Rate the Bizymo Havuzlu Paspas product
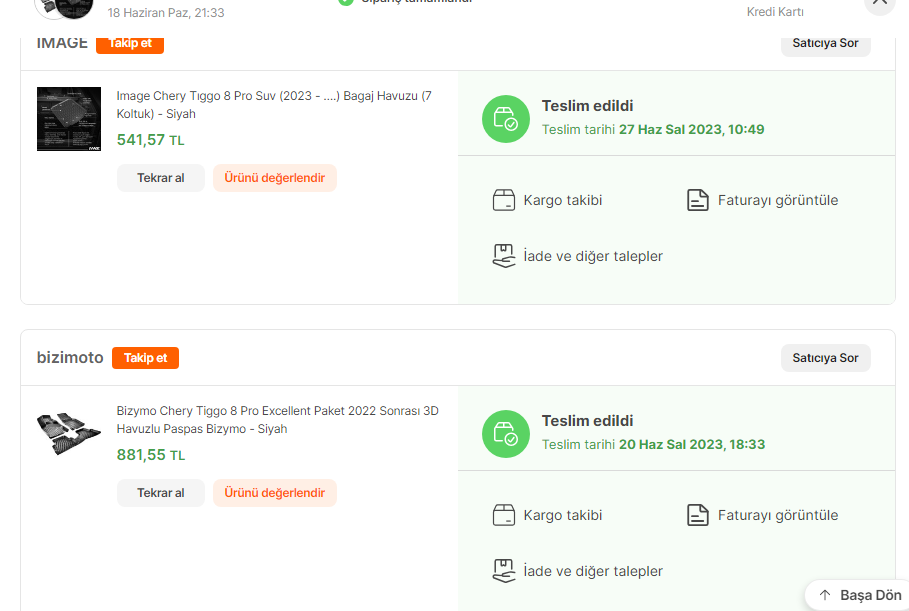This screenshot has width=909, height=611. [275, 493]
